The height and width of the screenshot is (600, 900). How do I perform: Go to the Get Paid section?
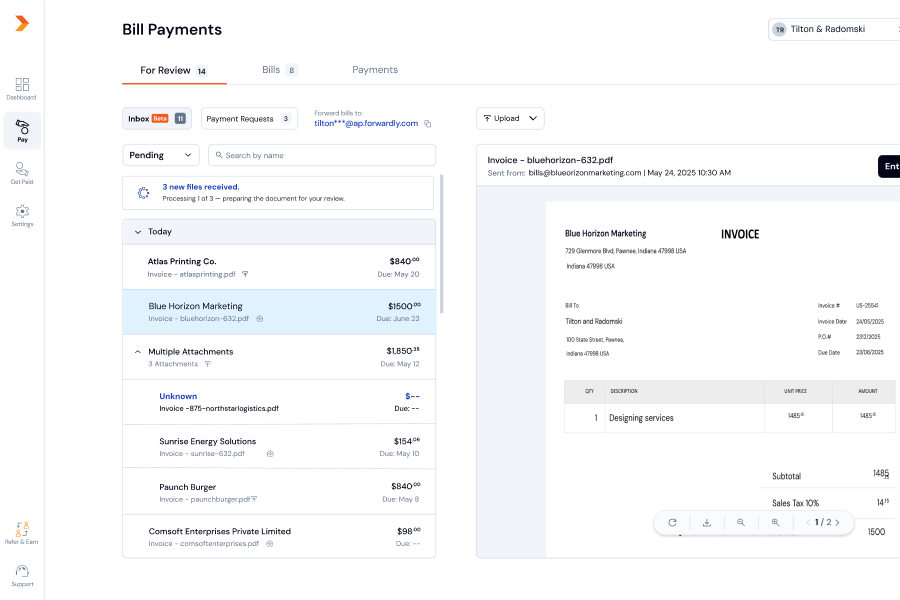pyautogui.click(x=21, y=173)
